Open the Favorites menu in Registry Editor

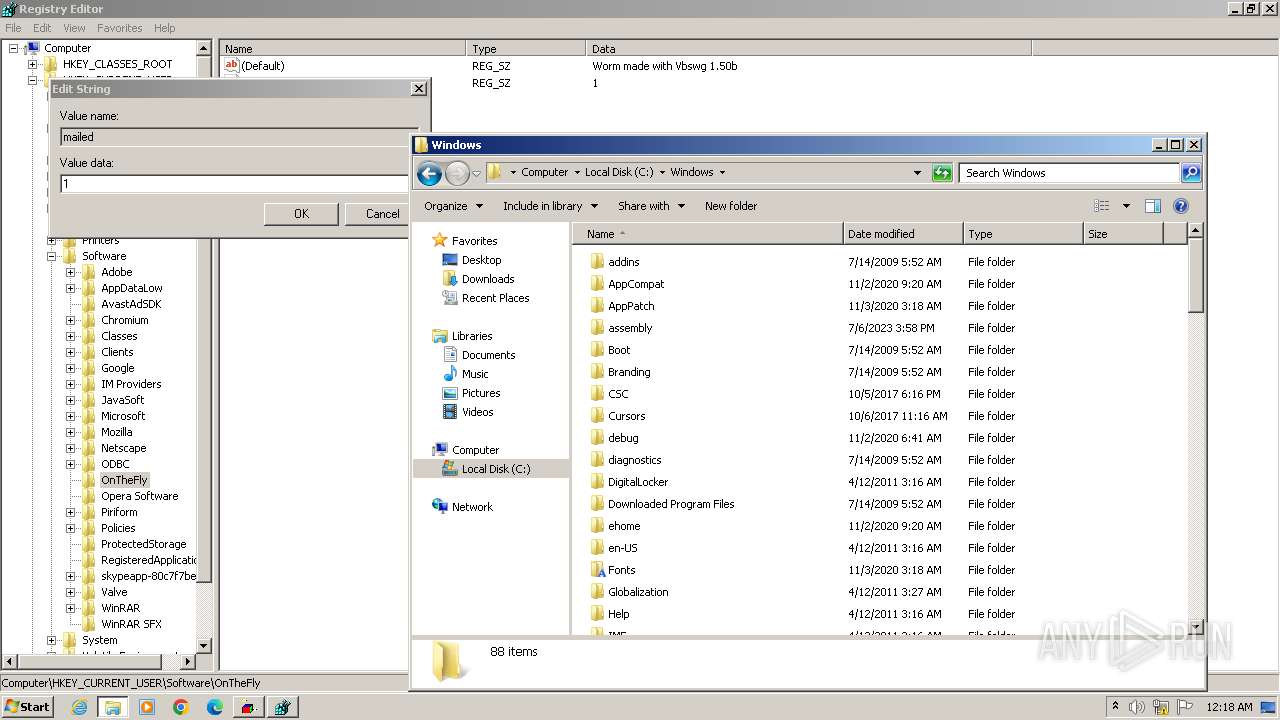119,28
